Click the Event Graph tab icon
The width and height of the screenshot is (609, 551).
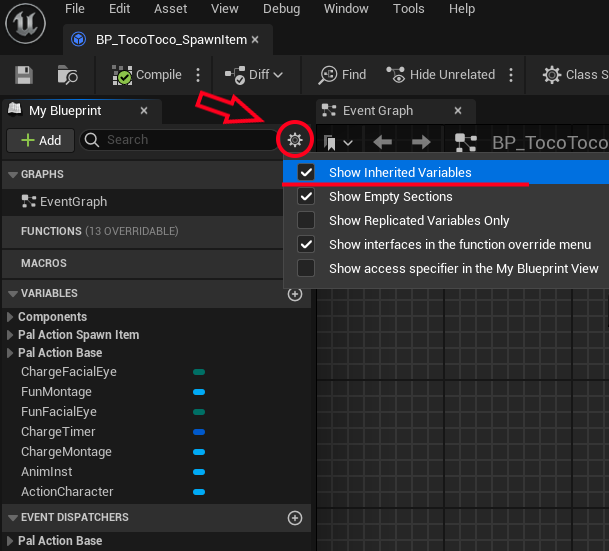[329, 110]
